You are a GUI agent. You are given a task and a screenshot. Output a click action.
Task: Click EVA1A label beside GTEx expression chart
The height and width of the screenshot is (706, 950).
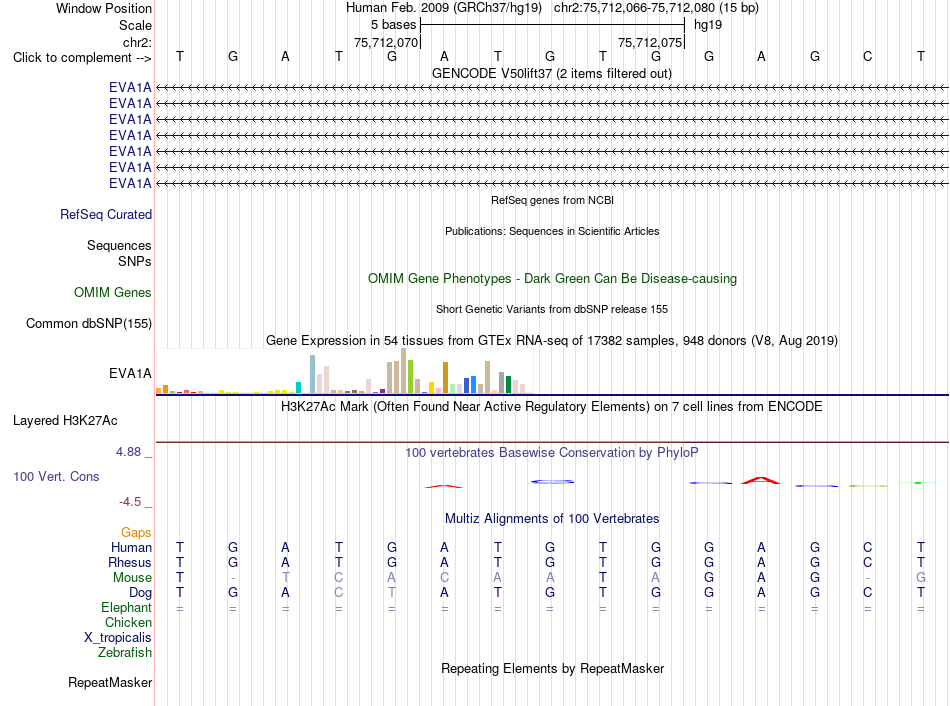[130, 373]
